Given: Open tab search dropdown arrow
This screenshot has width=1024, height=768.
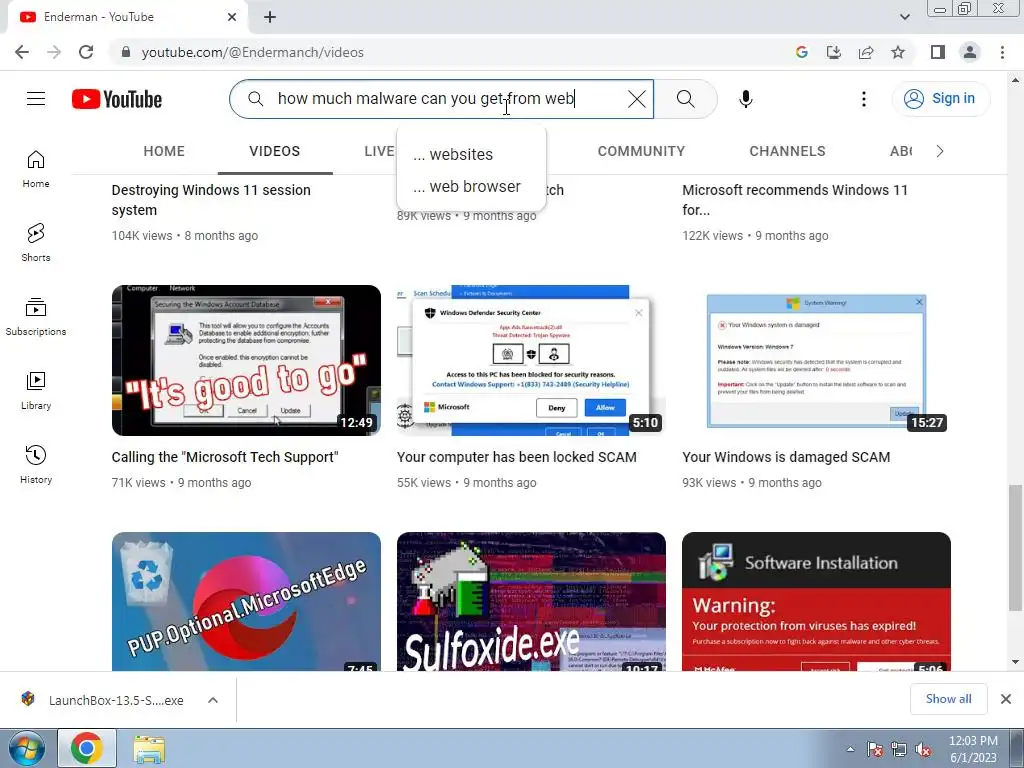Looking at the screenshot, I should [x=904, y=17].
